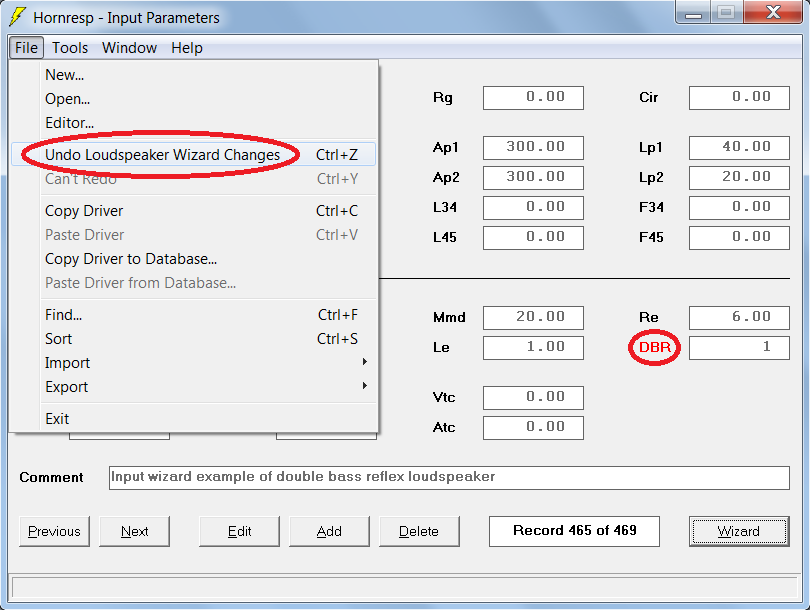Image resolution: width=810 pixels, height=610 pixels.
Task: Click the disabled Can't Redo entry
Action: coord(193,179)
